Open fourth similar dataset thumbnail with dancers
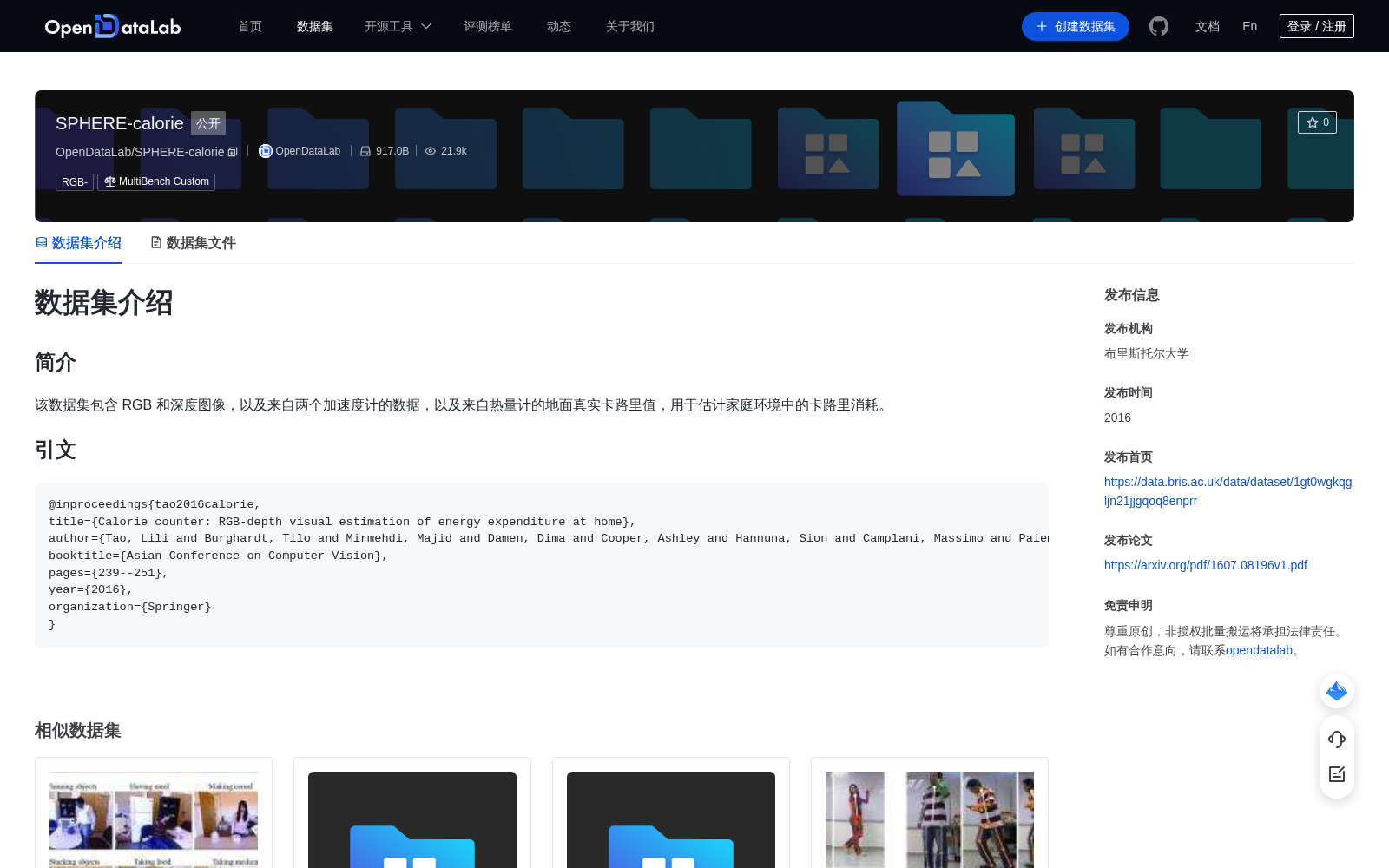This screenshot has height=868, width=1389. [930, 819]
